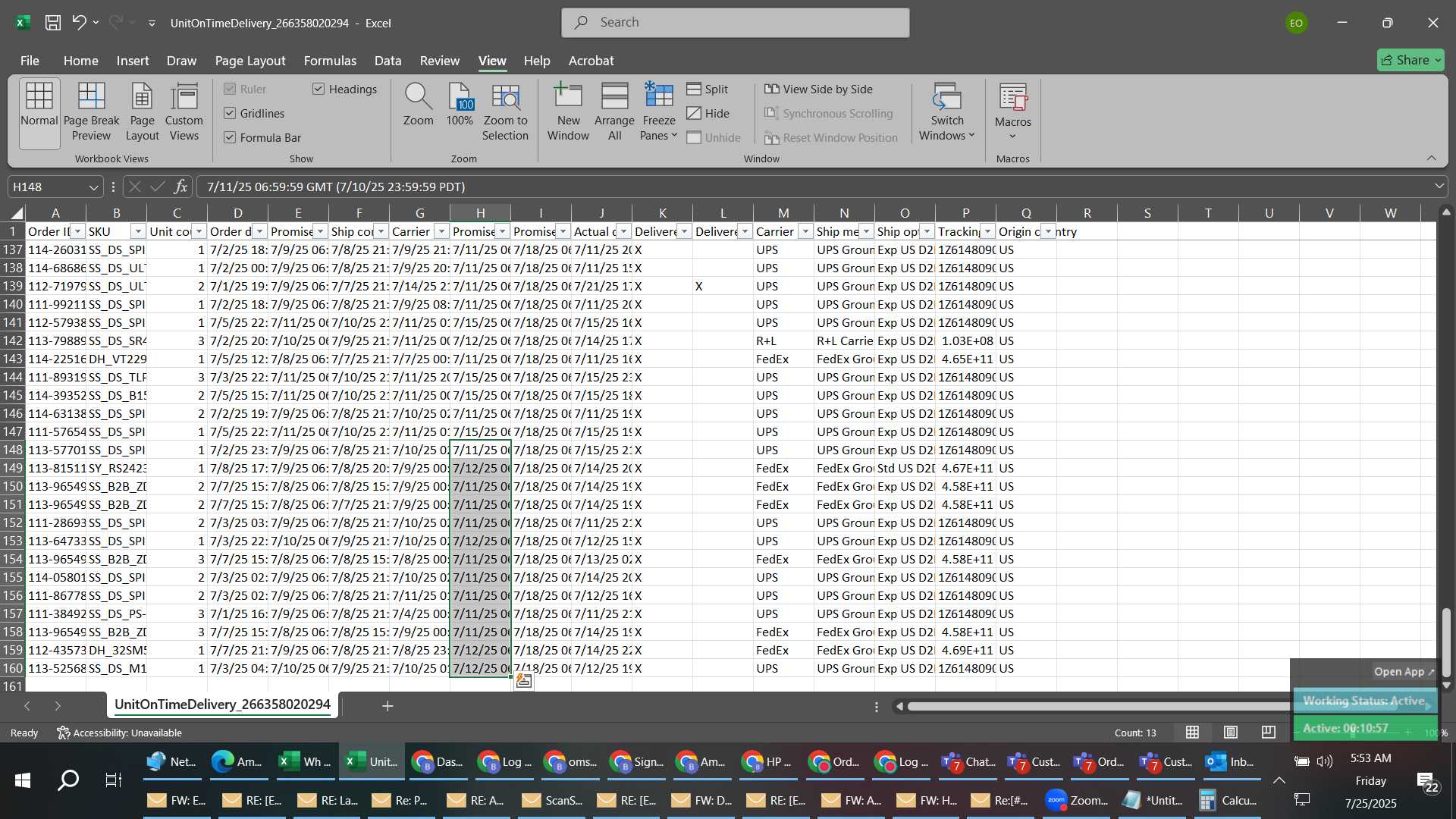Open Switch Windows dropdown
This screenshot has width=1456, height=819.
(x=946, y=112)
